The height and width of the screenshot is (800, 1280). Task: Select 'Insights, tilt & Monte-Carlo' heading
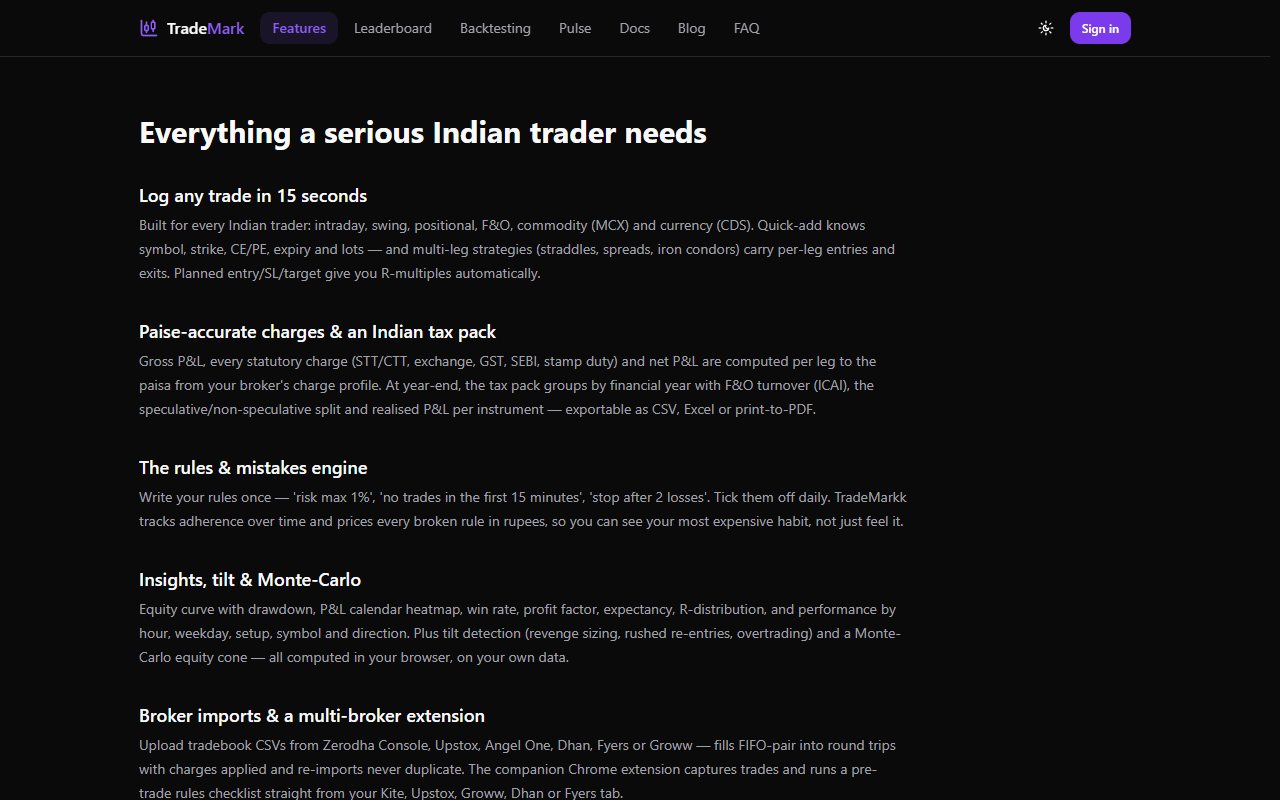pyautogui.click(x=250, y=580)
